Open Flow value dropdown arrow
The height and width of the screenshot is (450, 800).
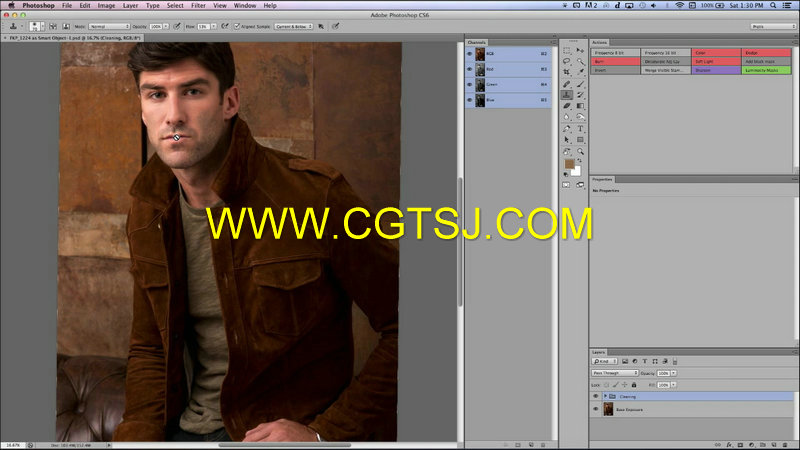pos(213,26)
